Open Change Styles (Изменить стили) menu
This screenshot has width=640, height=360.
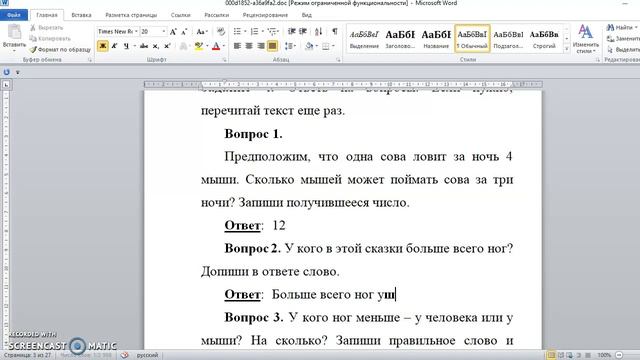coord(586,39)
